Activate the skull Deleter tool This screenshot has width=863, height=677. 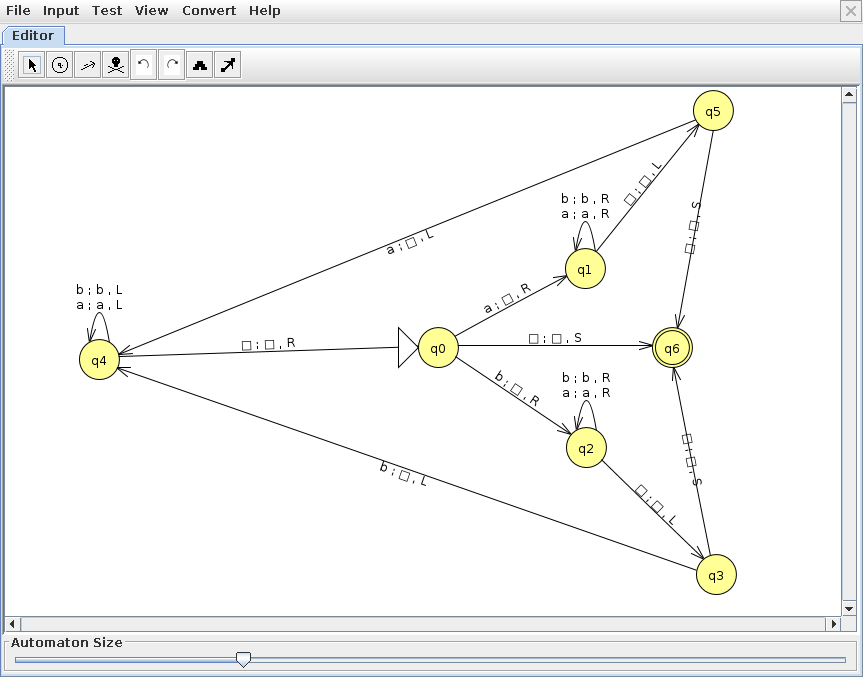(x=116, y=65)
